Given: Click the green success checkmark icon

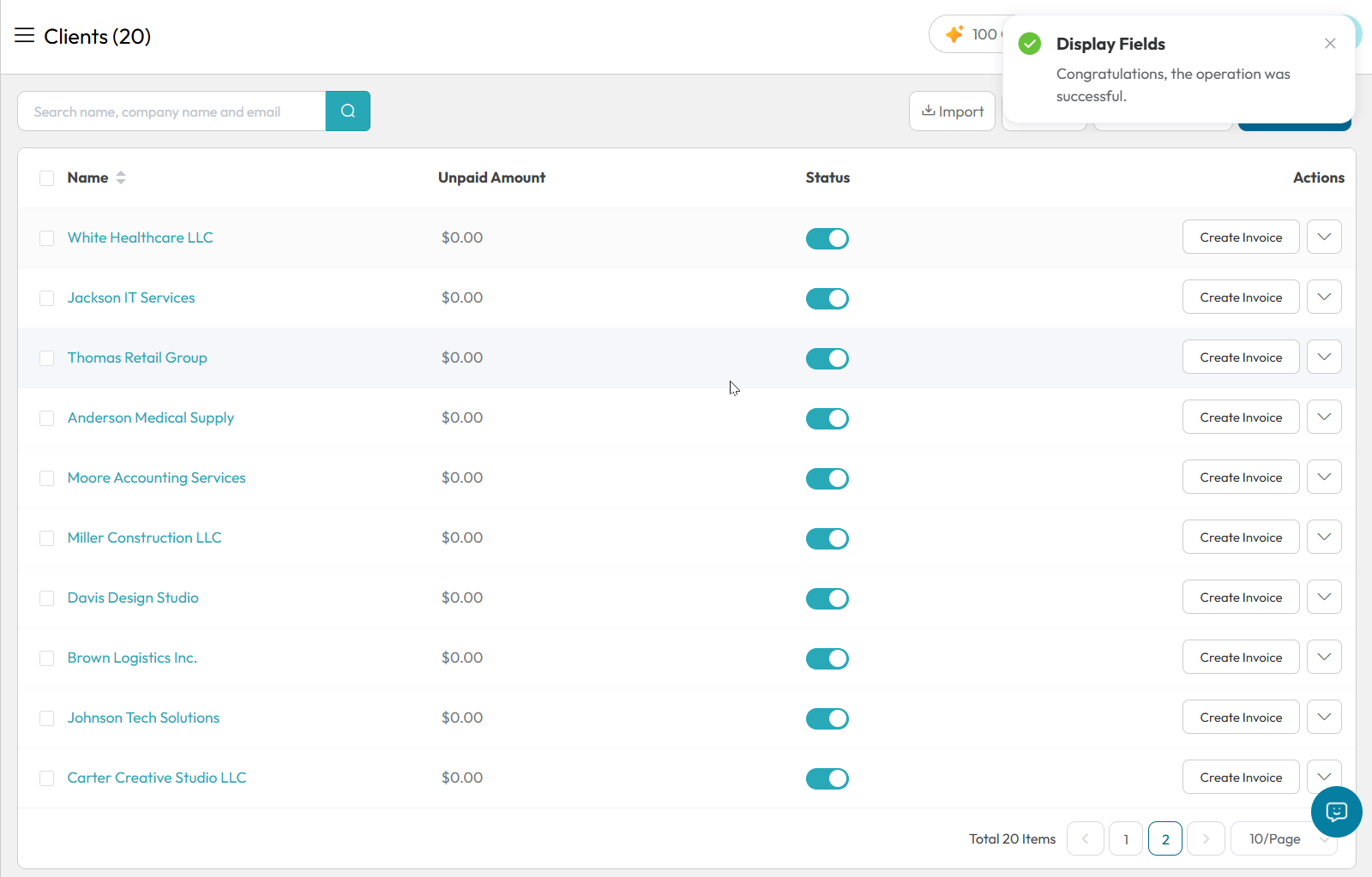Looking at the screenshot, I should pyautogui.click(x=1030, y=44).
